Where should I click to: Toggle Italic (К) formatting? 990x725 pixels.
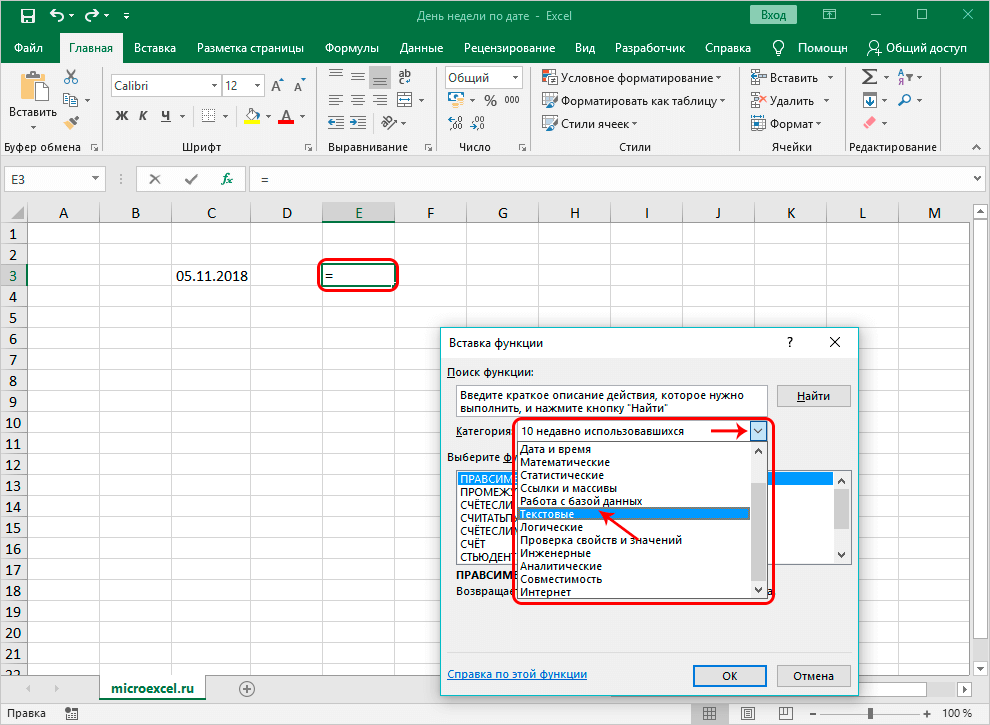(x=143, y=116)
